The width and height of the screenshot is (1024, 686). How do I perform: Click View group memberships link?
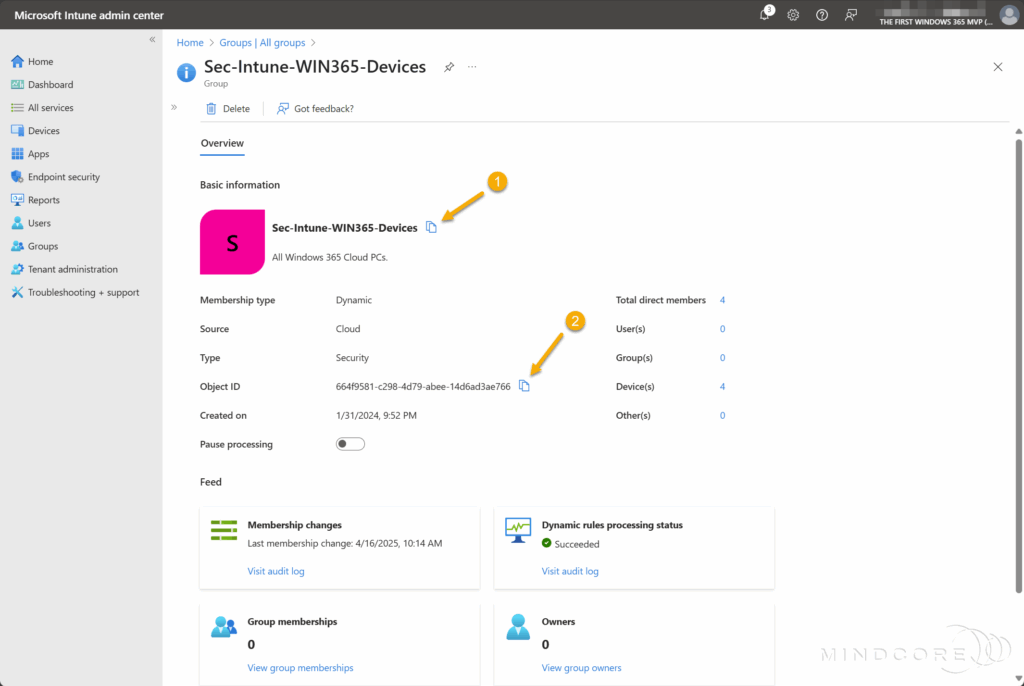pos(300,668)
